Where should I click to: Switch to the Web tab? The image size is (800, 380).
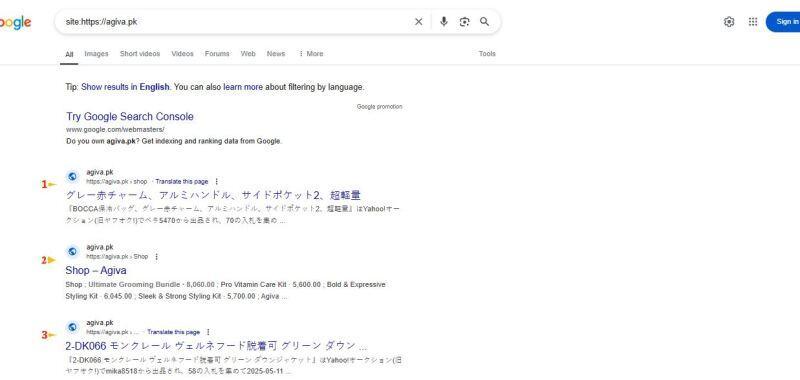pyautogui.click(x=248, y=54)
